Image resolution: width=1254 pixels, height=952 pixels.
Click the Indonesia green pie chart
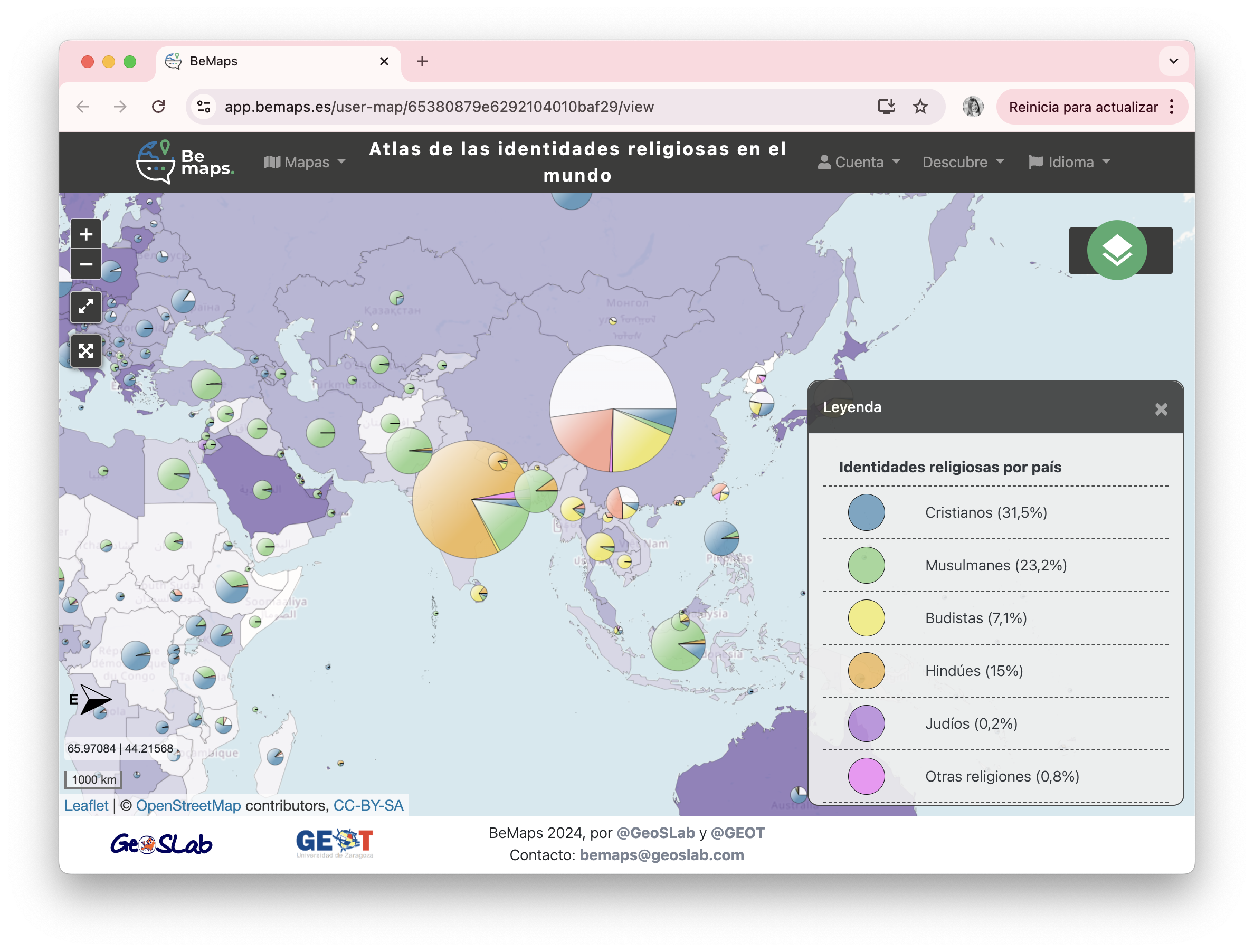(x=678, y=643)
